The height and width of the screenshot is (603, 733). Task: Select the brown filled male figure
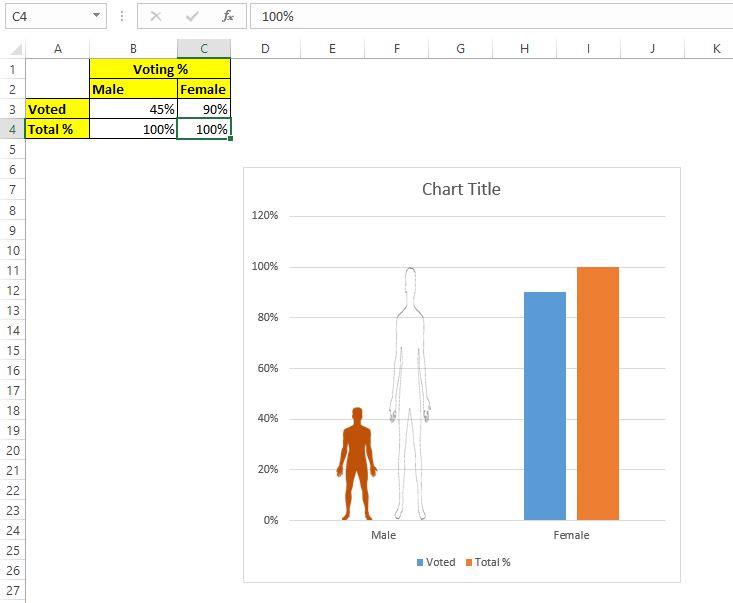coord(357,464)
